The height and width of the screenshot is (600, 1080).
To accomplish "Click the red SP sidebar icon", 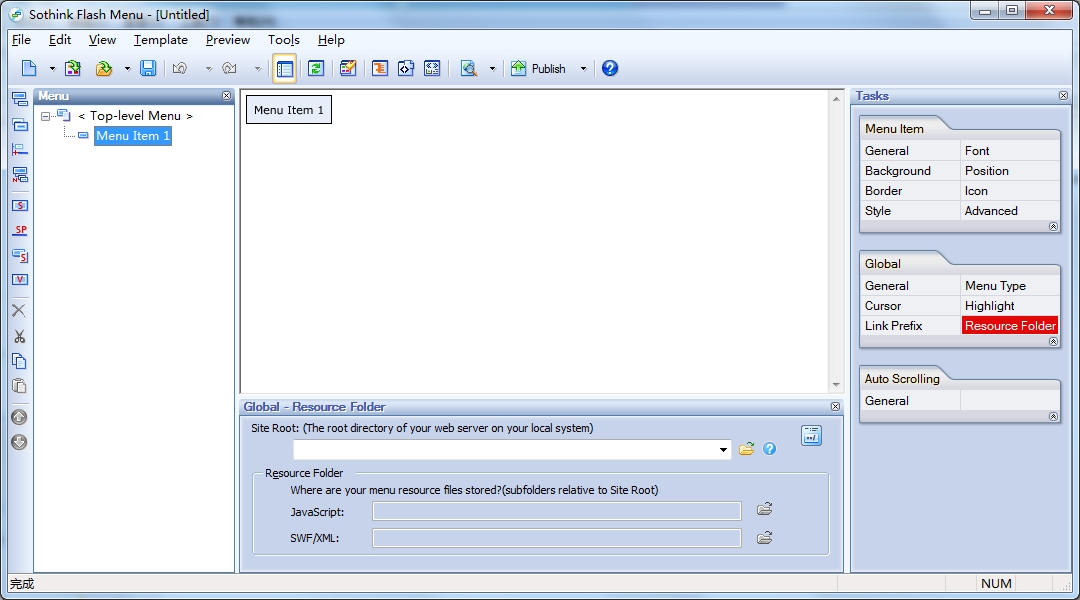I will pyautogui.click(x=20, y=230).
